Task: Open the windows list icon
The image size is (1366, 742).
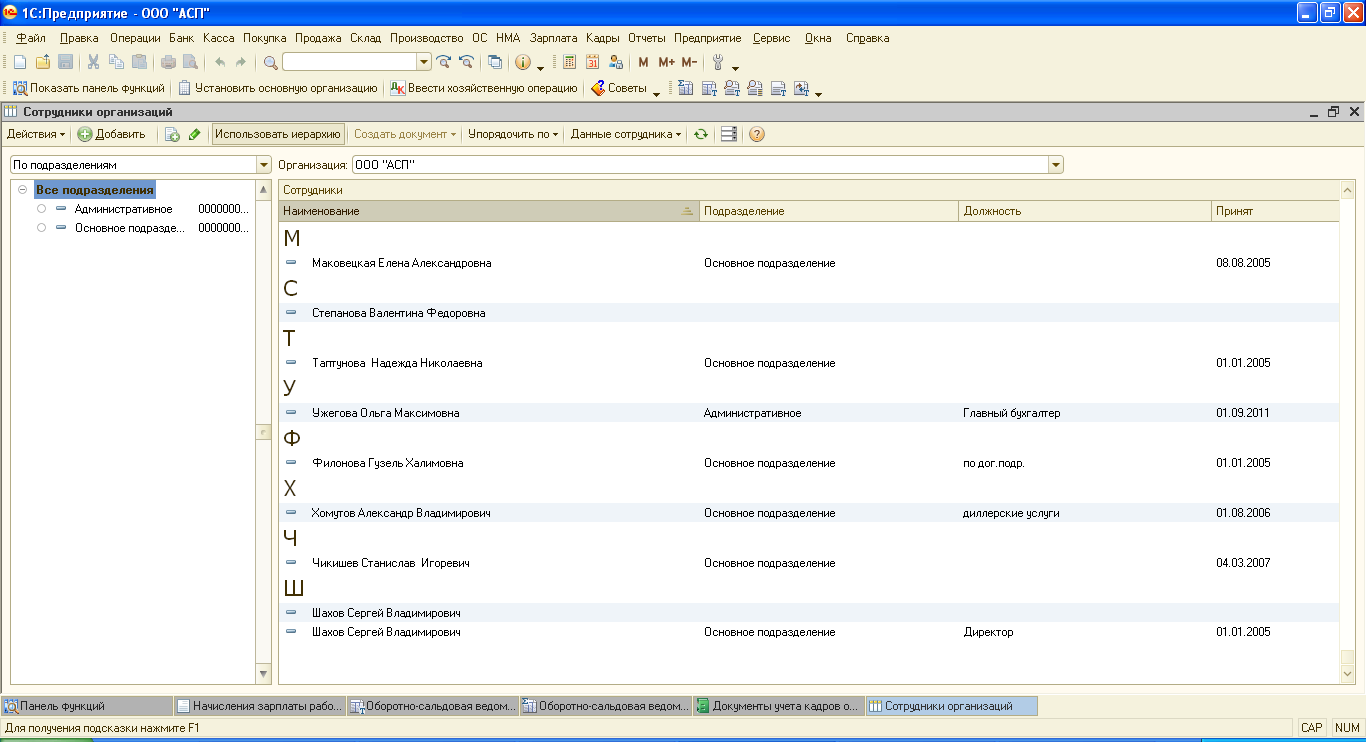Action: (x=495, y=62)
